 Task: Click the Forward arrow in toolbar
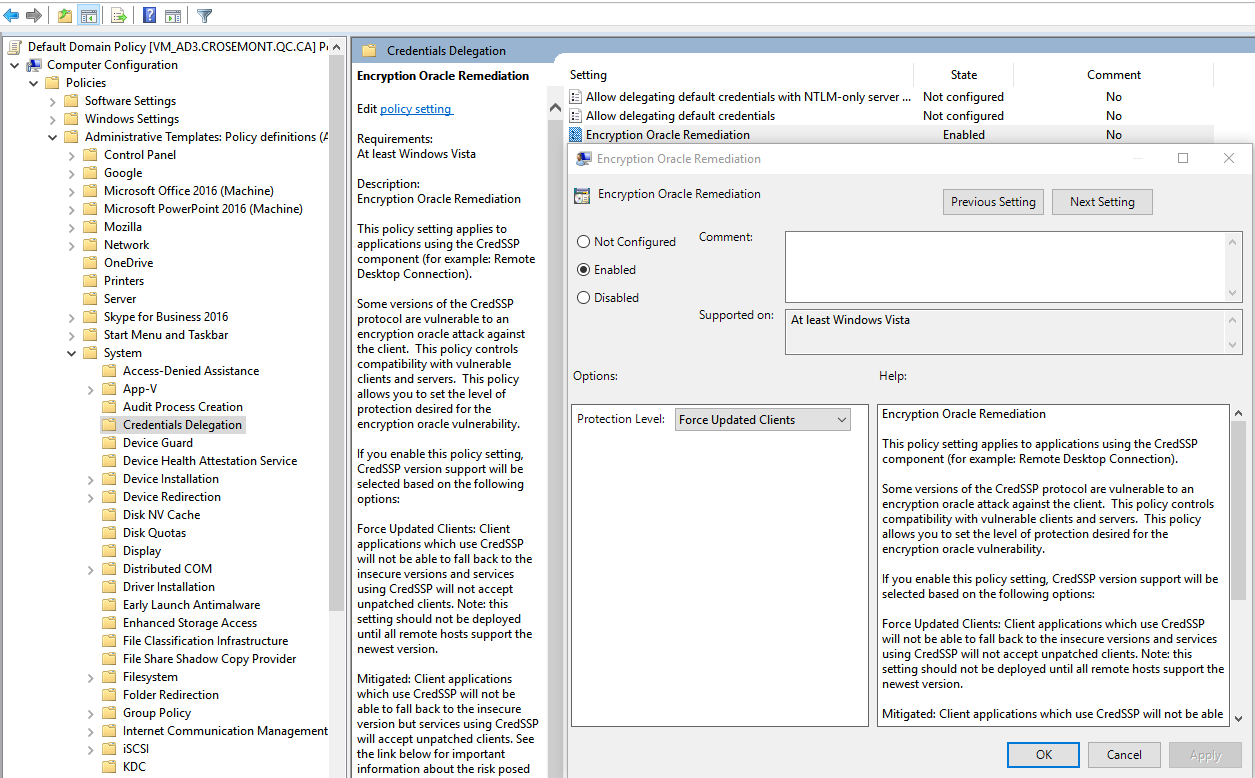point(34,15)
